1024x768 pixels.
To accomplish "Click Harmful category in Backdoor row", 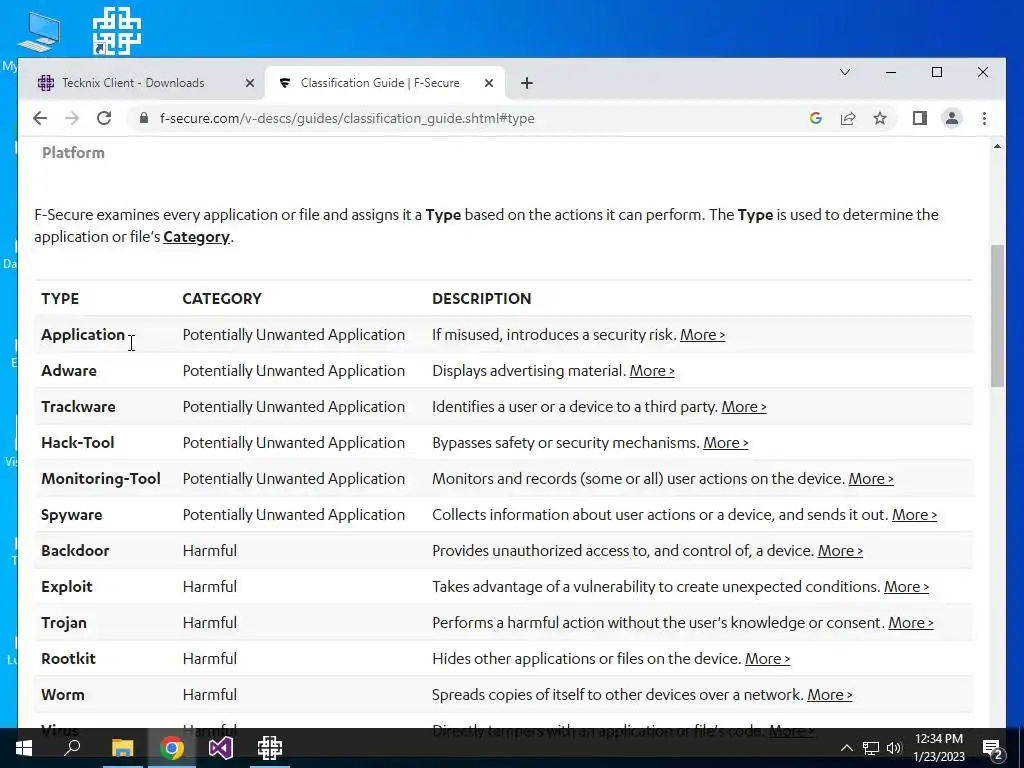I will click(x=210, y=550).
